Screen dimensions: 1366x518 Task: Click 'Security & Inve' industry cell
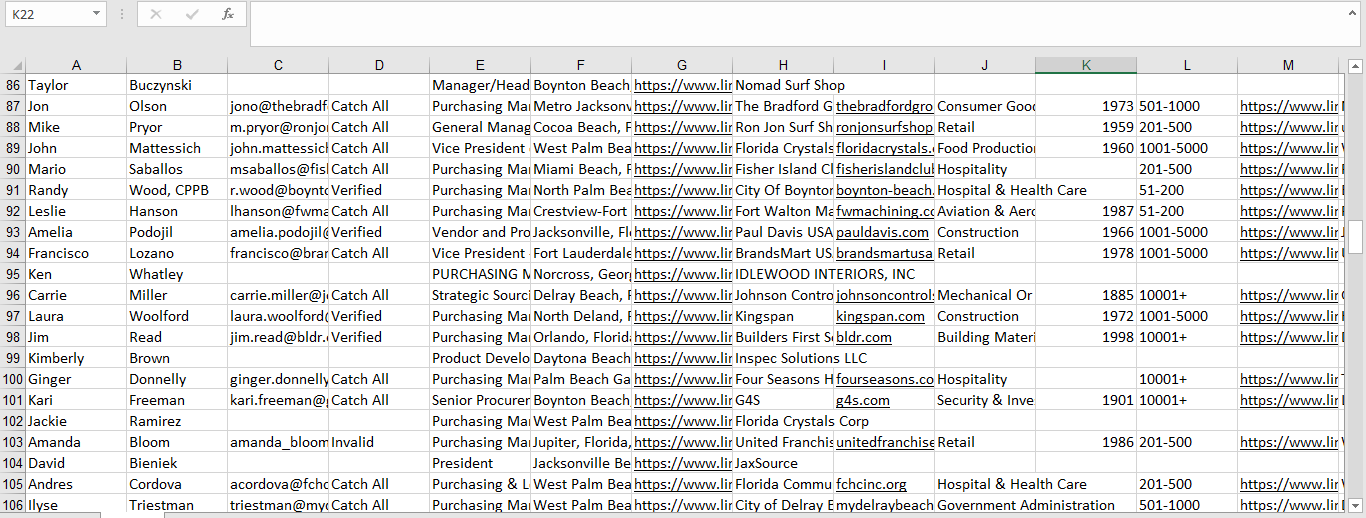[985, 400]
